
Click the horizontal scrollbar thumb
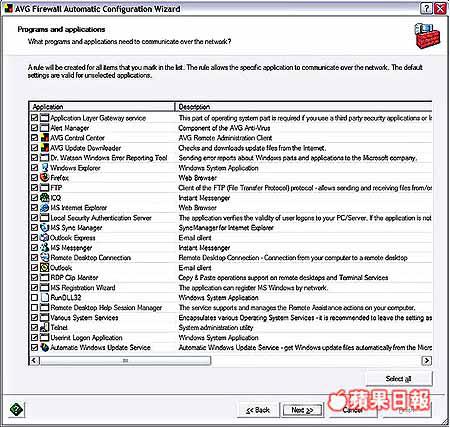click(x=125, y=360)
